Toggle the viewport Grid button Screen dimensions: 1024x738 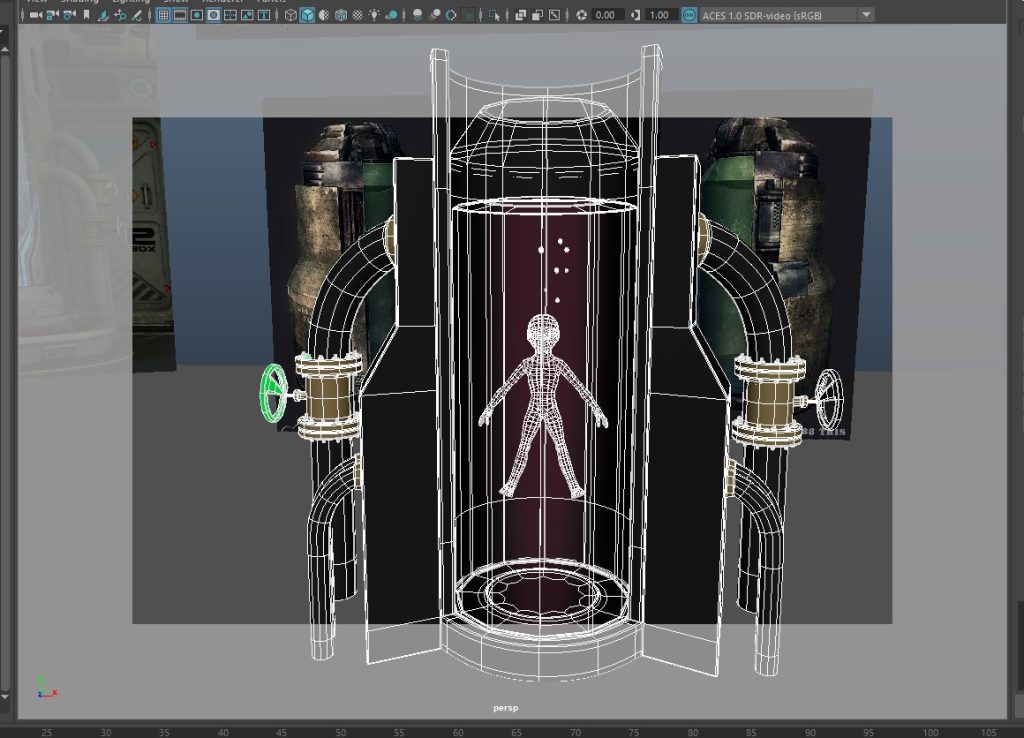163,15
